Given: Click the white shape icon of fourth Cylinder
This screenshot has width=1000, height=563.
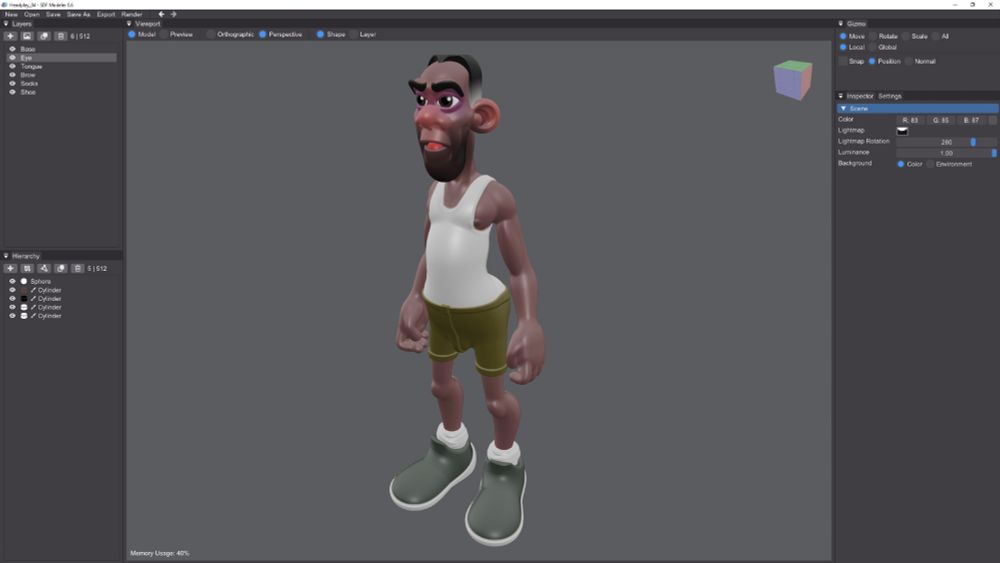Looking at the screenshot, I should (24, 316).
